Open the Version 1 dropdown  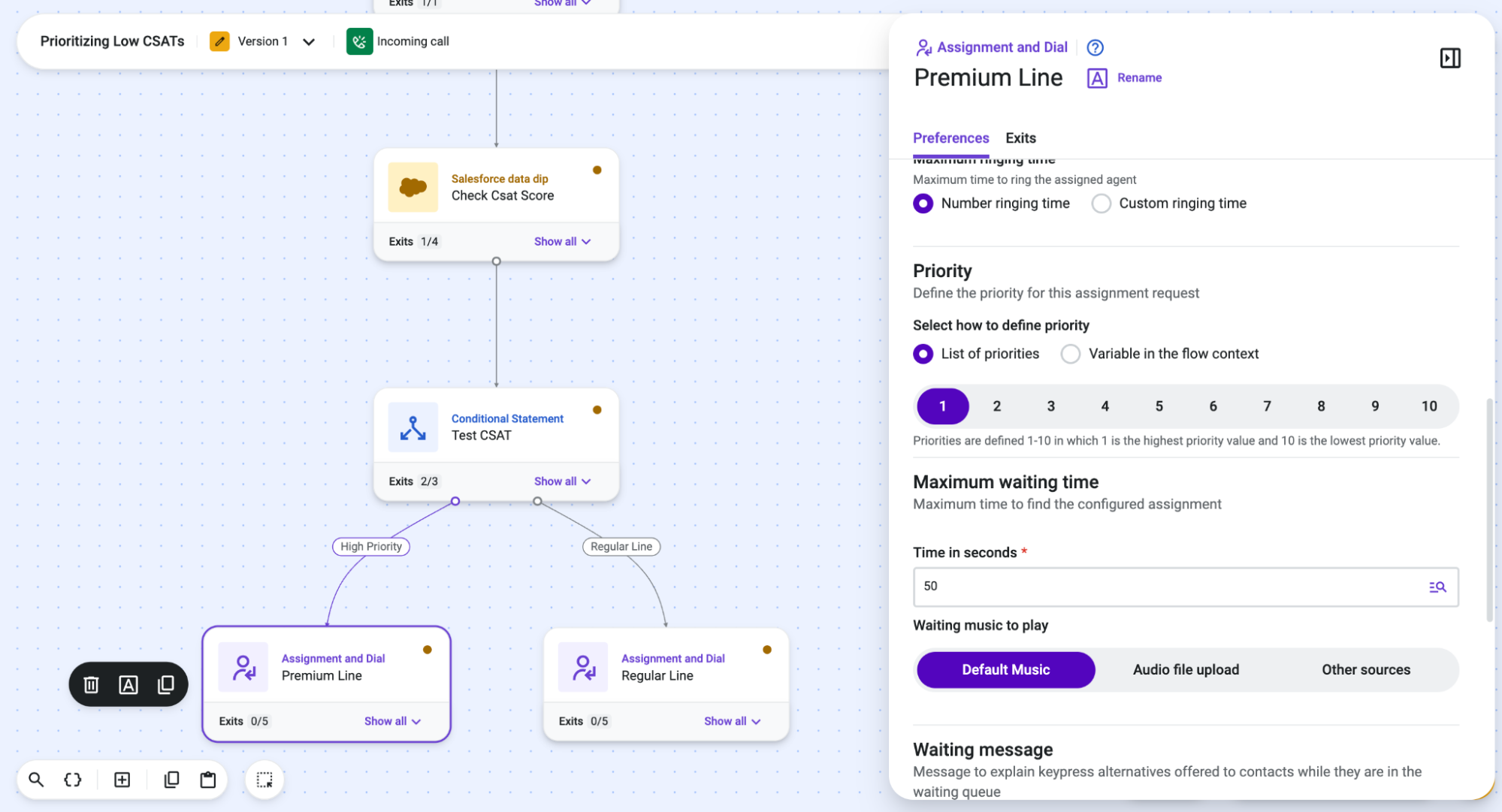308,42
